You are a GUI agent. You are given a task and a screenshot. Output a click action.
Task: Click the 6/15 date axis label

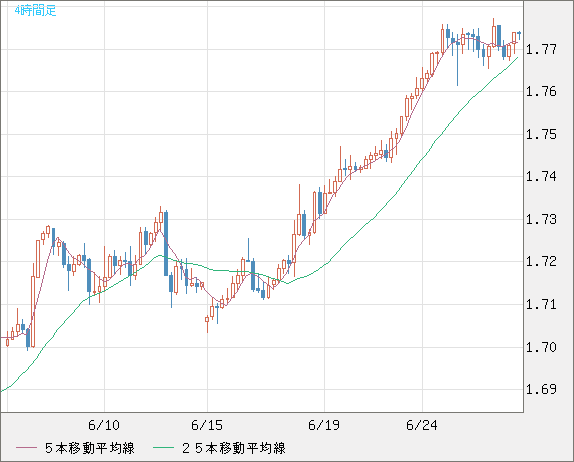click(207, 425)
